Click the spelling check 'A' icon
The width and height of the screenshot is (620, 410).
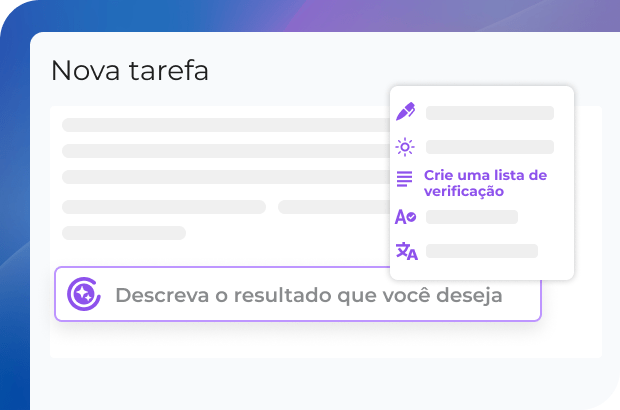point(405,216)
